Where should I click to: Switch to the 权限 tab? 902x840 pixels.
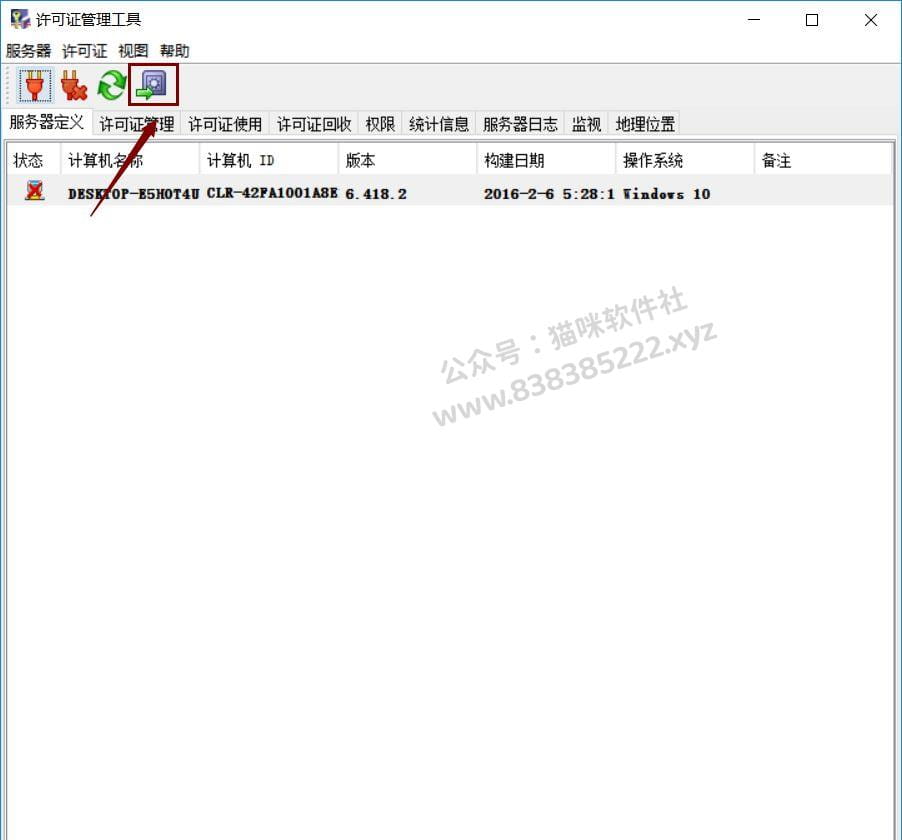pos(380,124)
